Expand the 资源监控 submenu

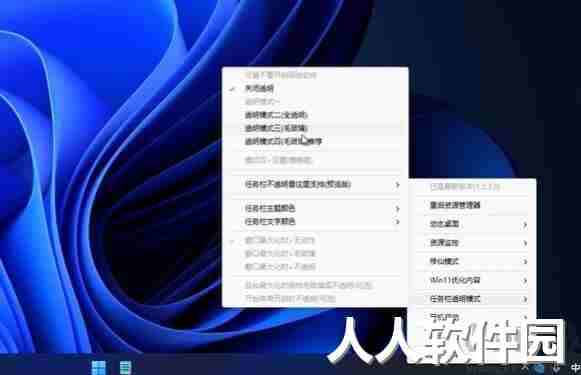472,243
